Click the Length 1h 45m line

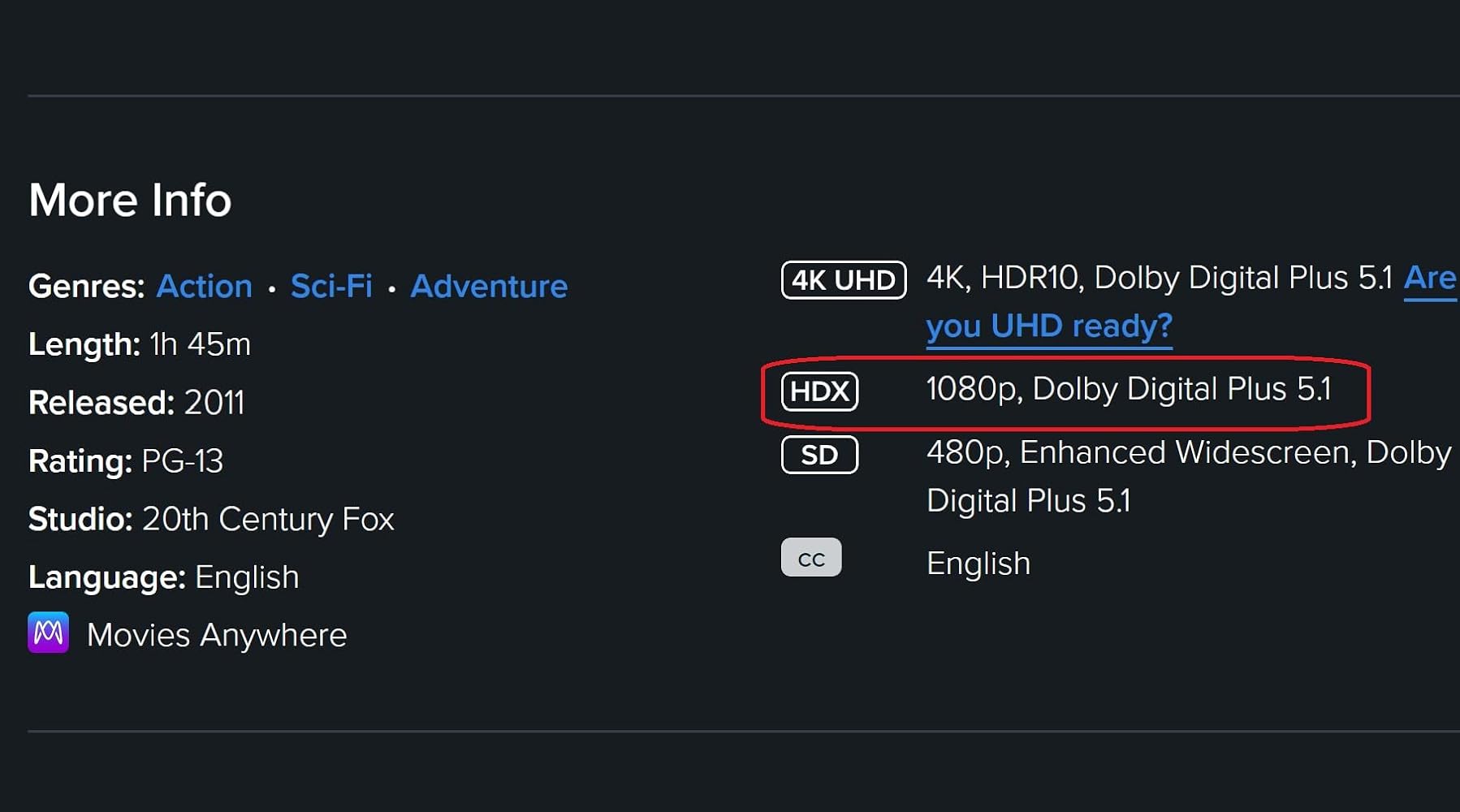pyautogui.click(x=140, y=344)
